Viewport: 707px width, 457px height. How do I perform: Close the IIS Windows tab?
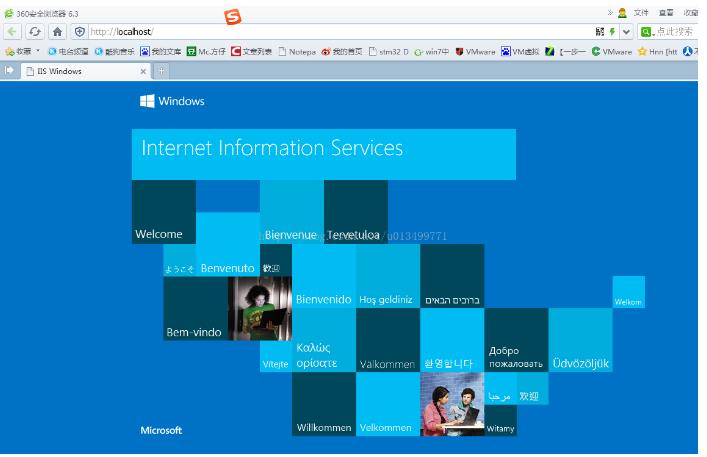point(143,71)
